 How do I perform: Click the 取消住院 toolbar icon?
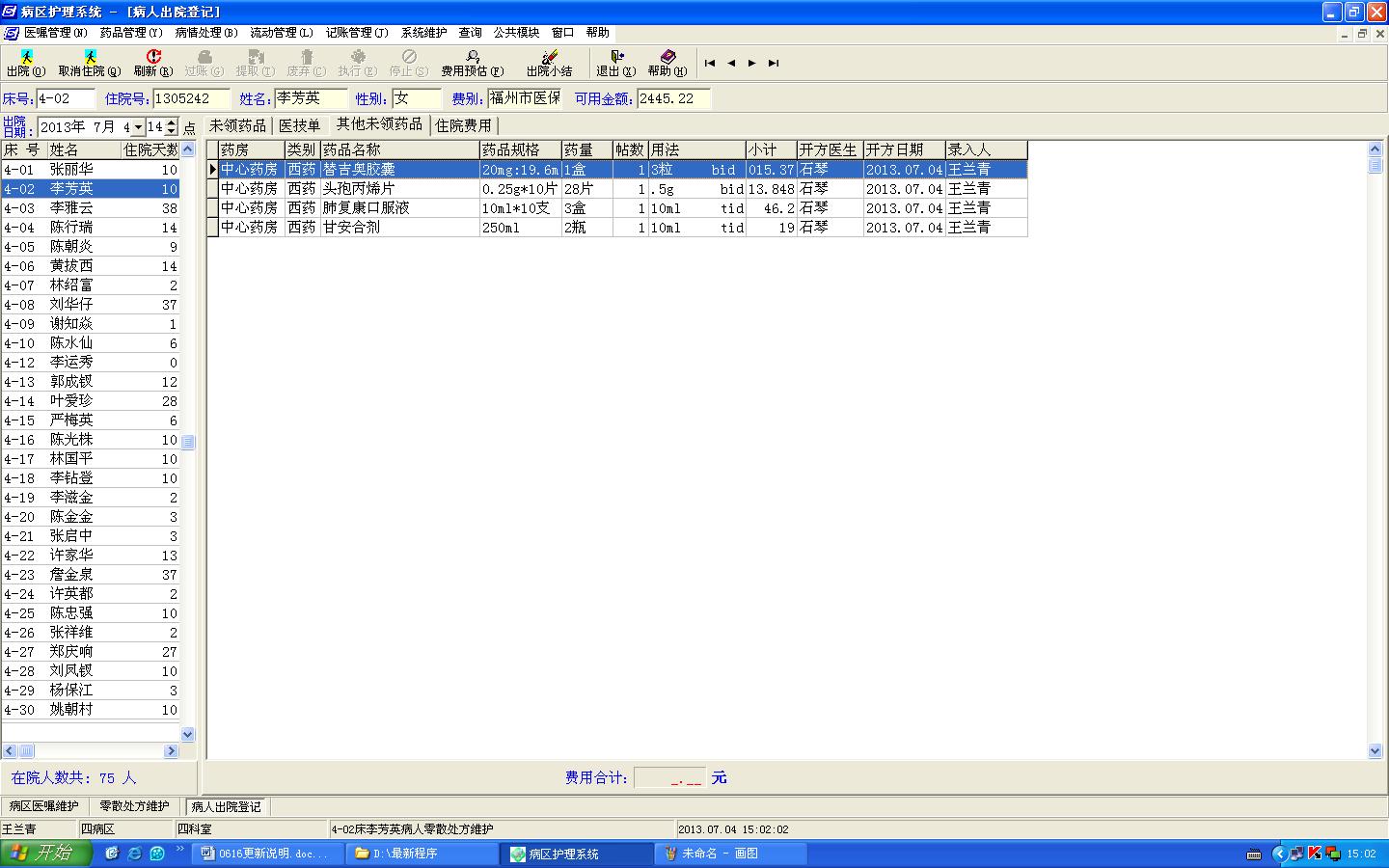[x=90, y=64]
